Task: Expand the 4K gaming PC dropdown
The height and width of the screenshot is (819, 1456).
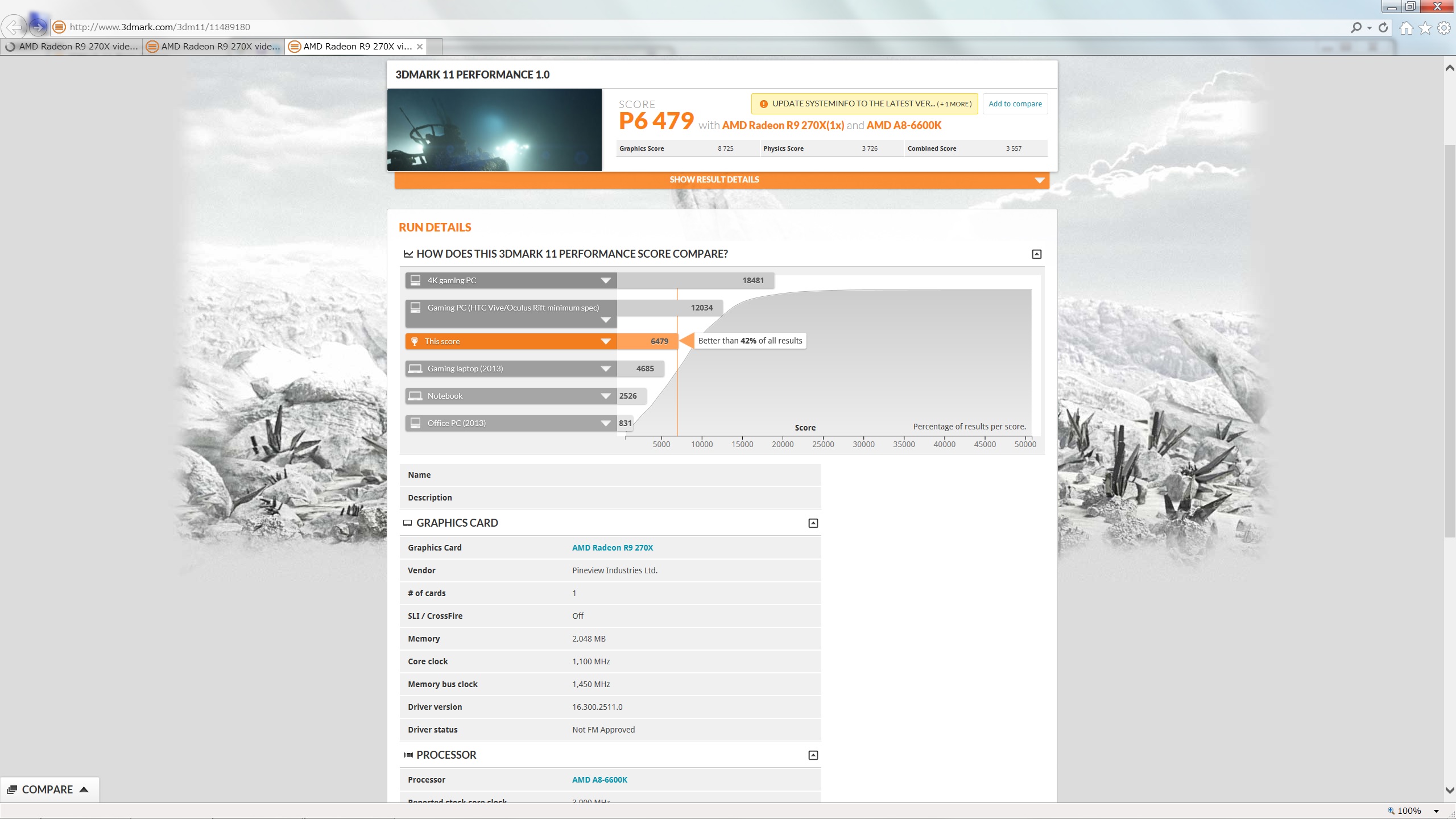Action: 605,280
